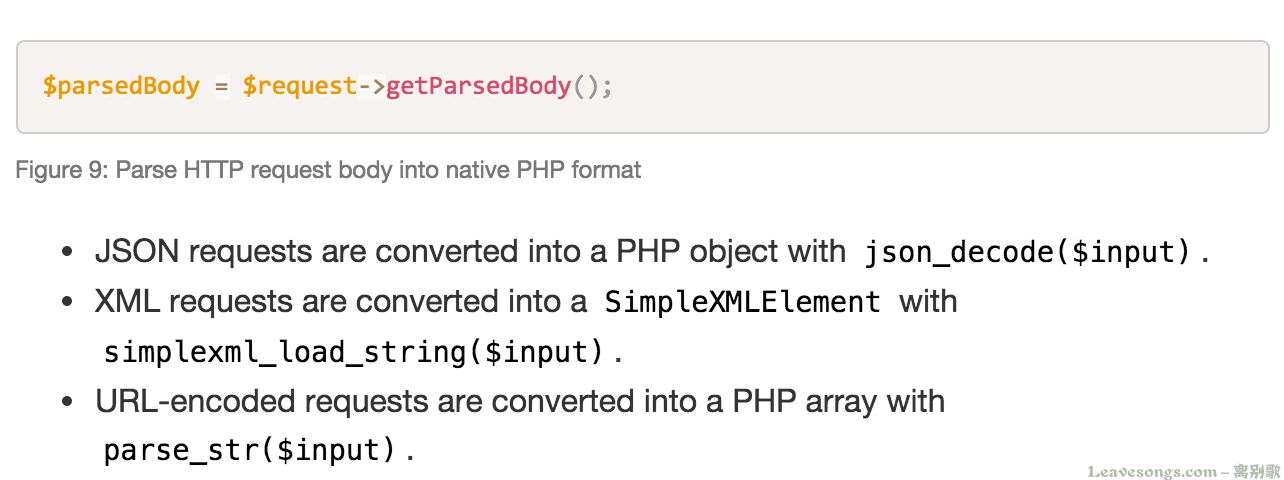1284x480 pixels.
Task: Click the bullet before JSON requests
Action: pos(68,252)
